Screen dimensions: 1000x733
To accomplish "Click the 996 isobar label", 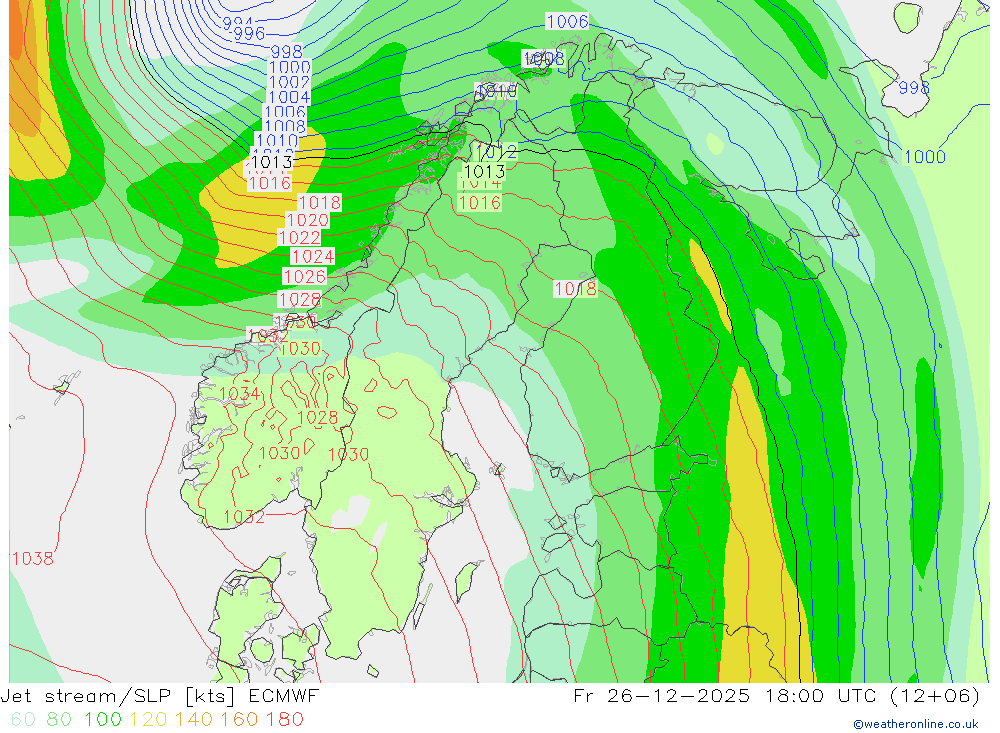I will pyautogui.click(x=249, y=33).
